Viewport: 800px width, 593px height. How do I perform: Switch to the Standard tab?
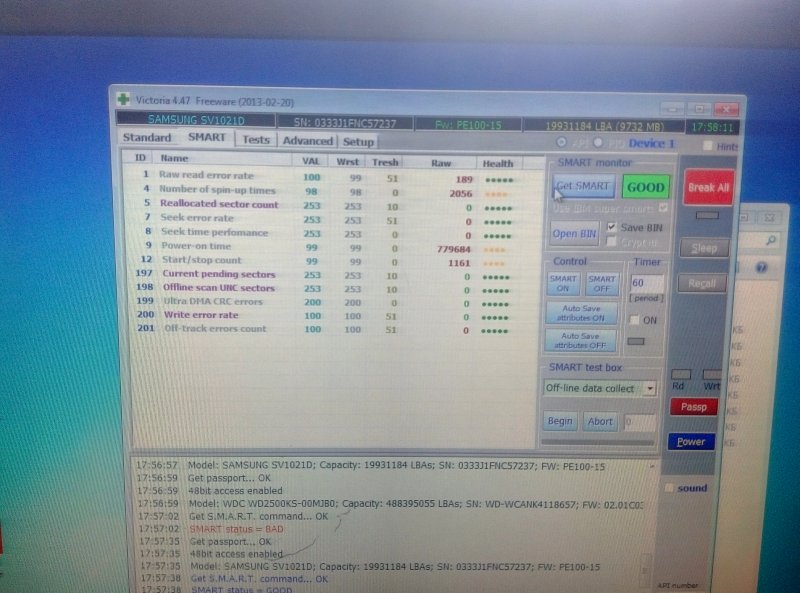point(146,138)
